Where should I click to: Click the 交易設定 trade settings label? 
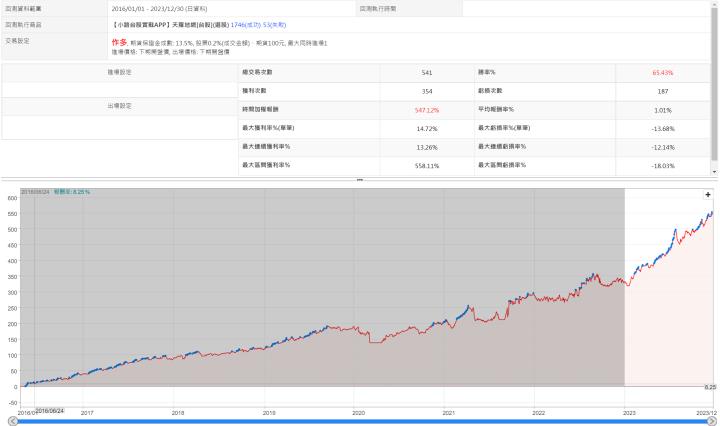tap(20, 41)
